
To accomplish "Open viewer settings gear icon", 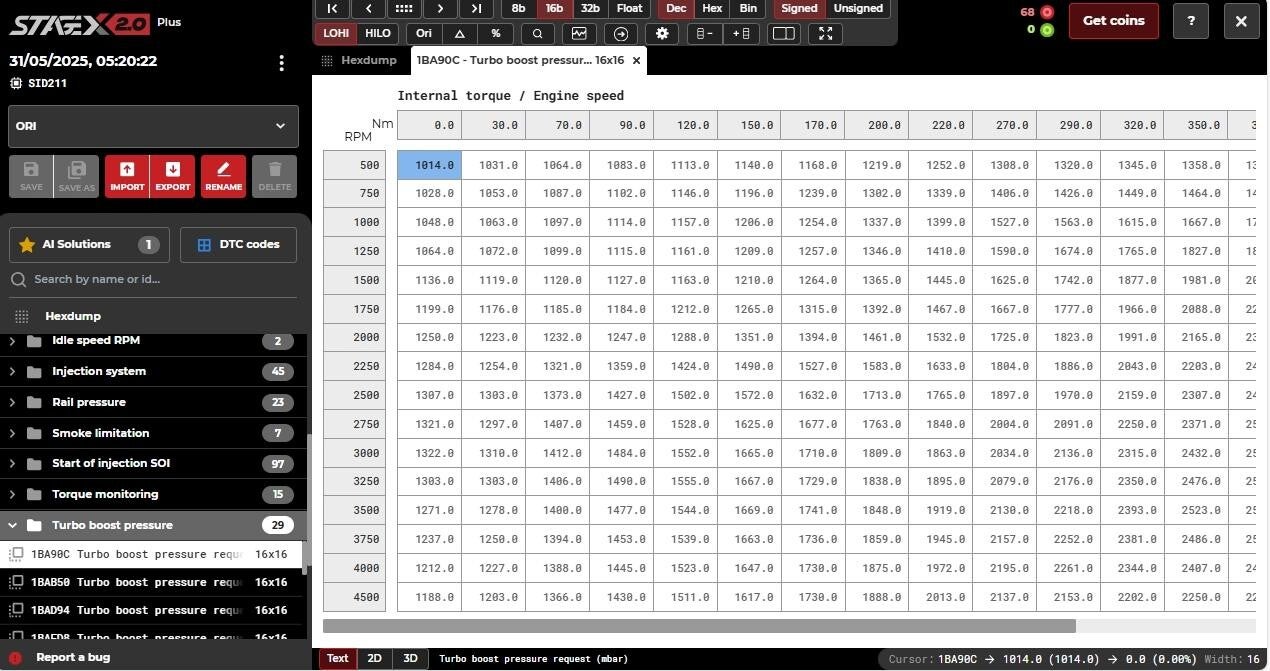I will [x=662, y=33].
